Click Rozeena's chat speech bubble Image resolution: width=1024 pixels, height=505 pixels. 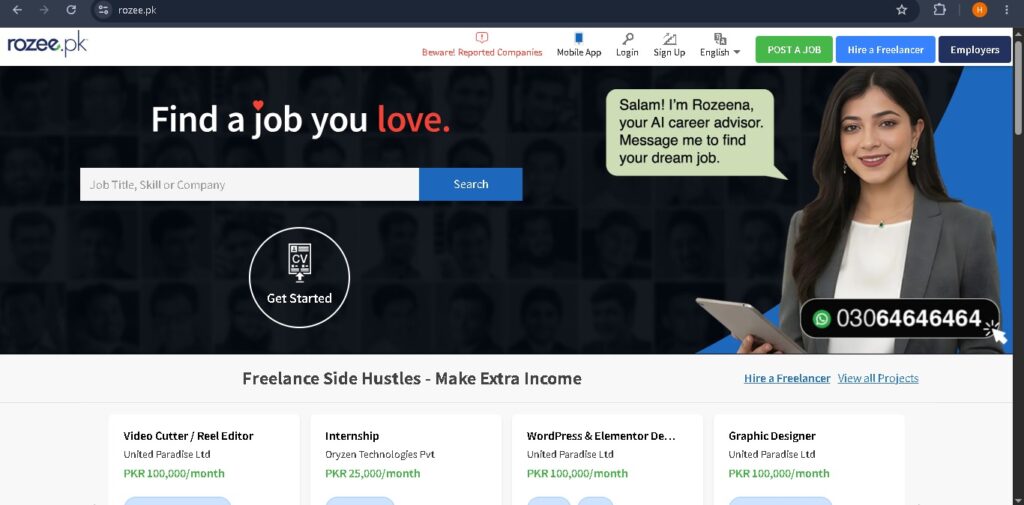[690, 133]
